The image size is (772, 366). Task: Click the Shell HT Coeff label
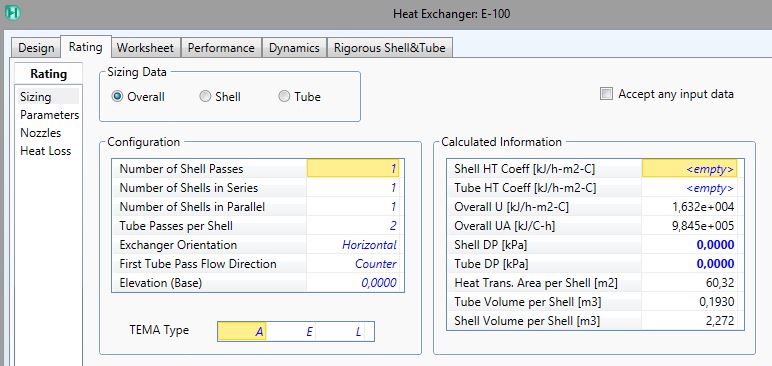(524, 169)
